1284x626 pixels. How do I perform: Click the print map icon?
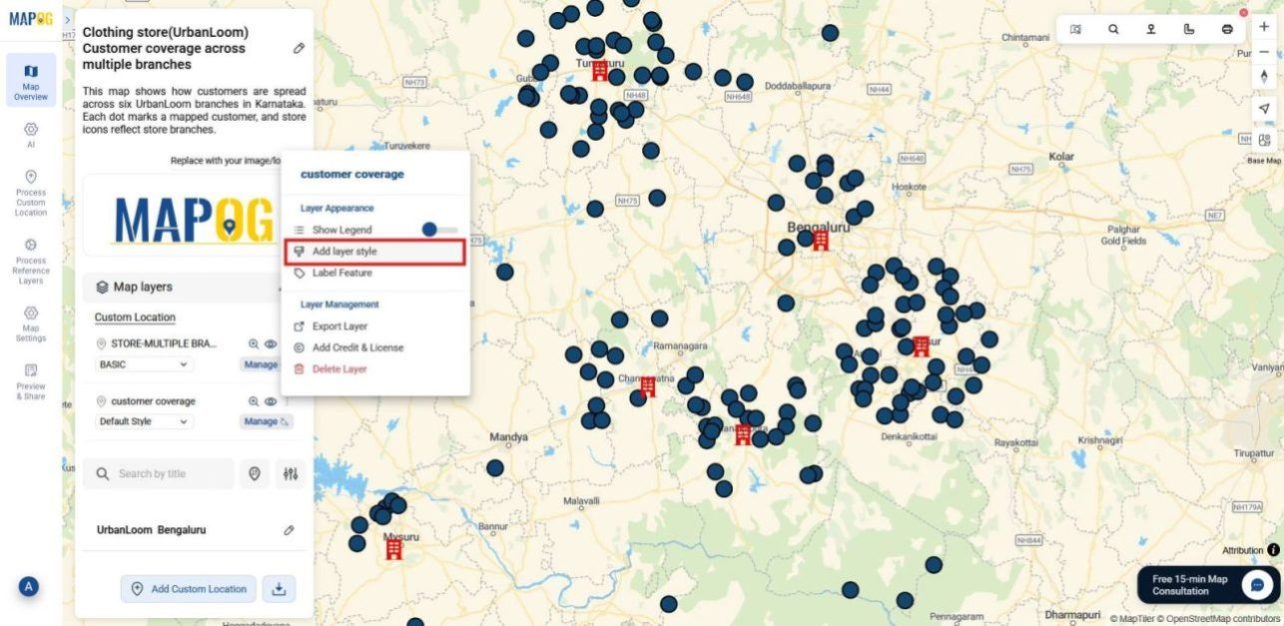1227,29
